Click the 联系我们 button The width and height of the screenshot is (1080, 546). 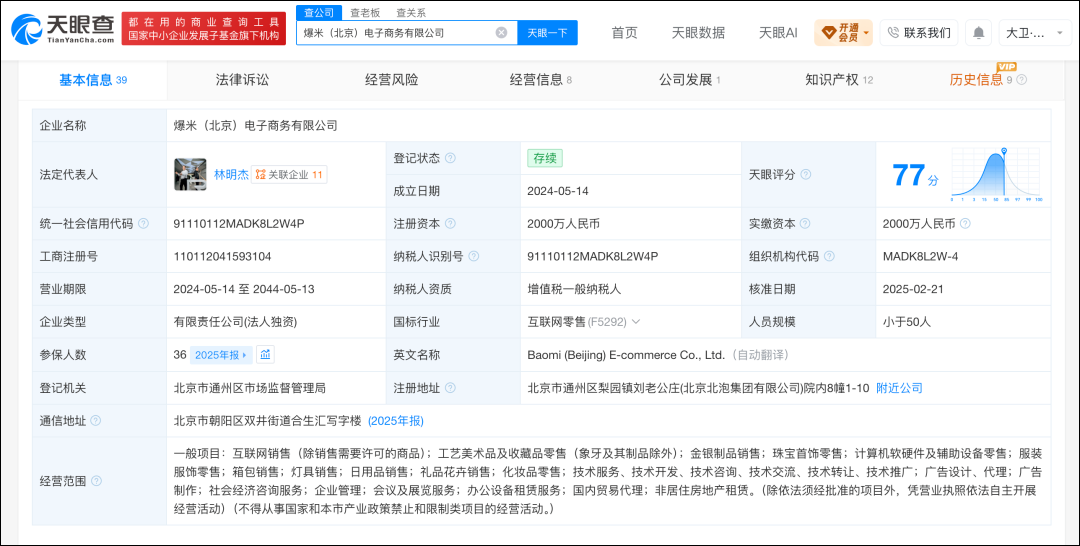919,32
